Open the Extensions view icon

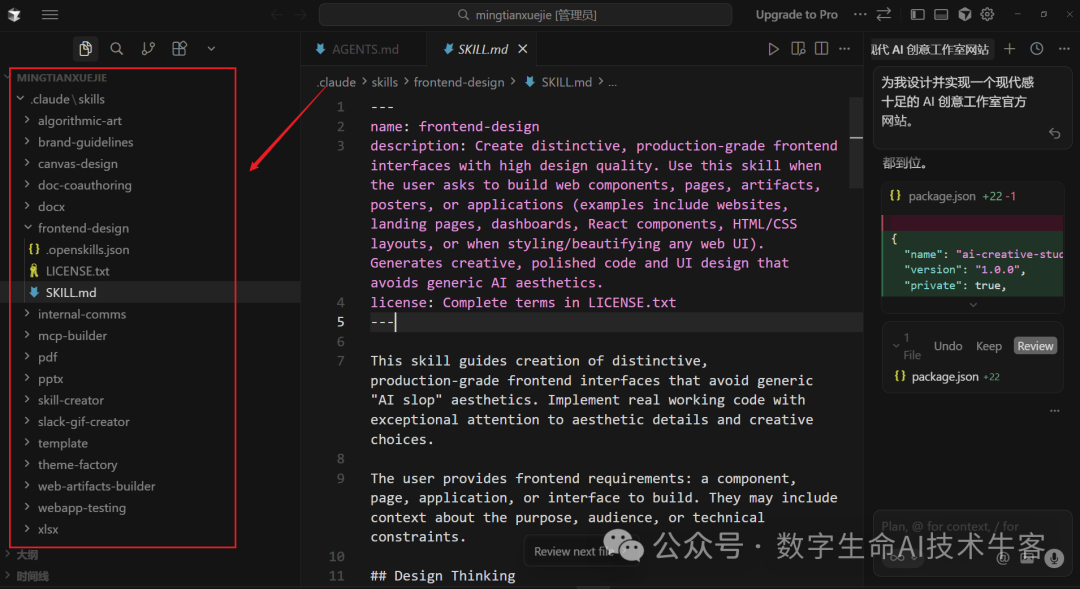179,48
